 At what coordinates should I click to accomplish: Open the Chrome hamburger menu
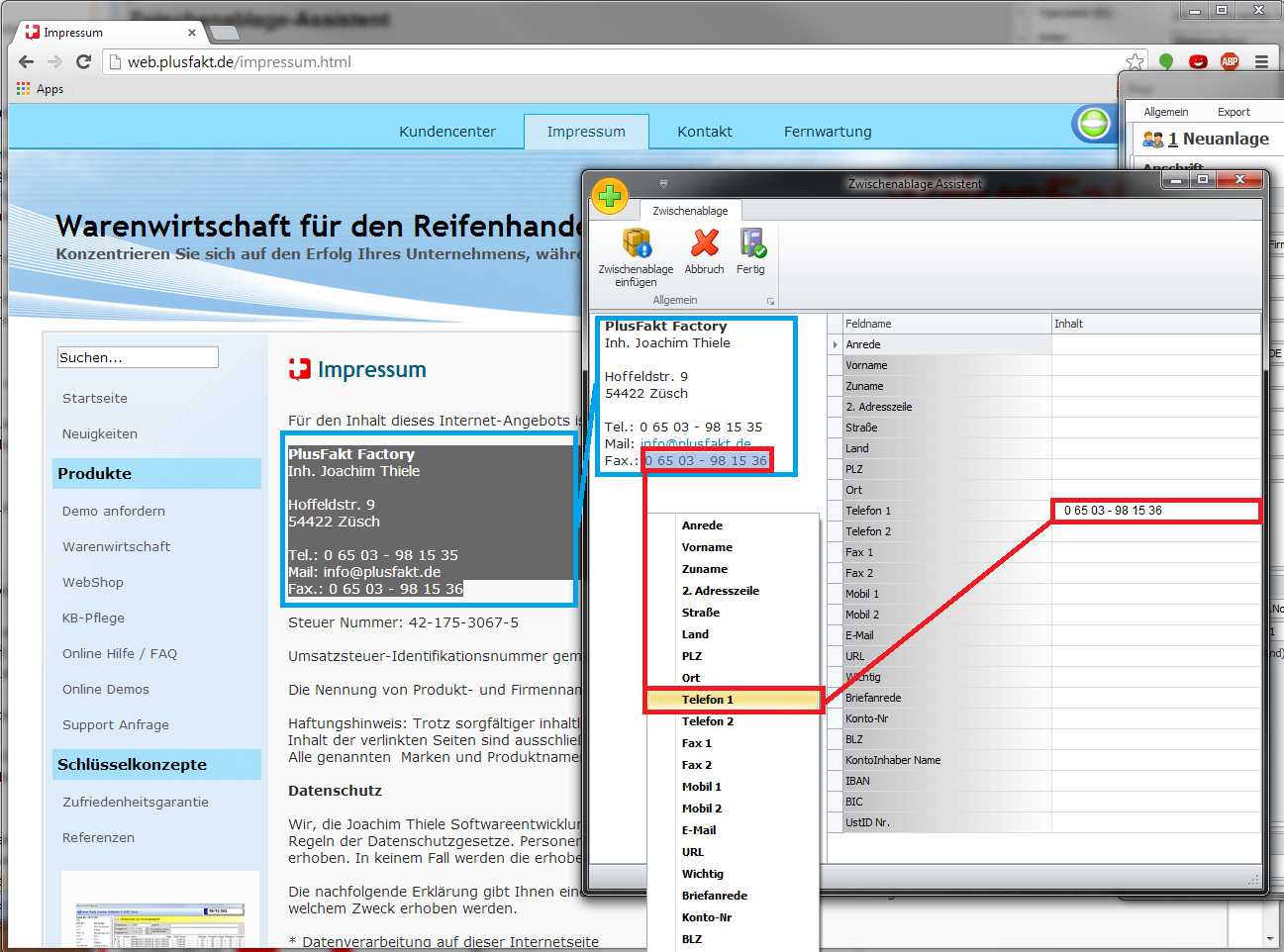click(1261, 61)
